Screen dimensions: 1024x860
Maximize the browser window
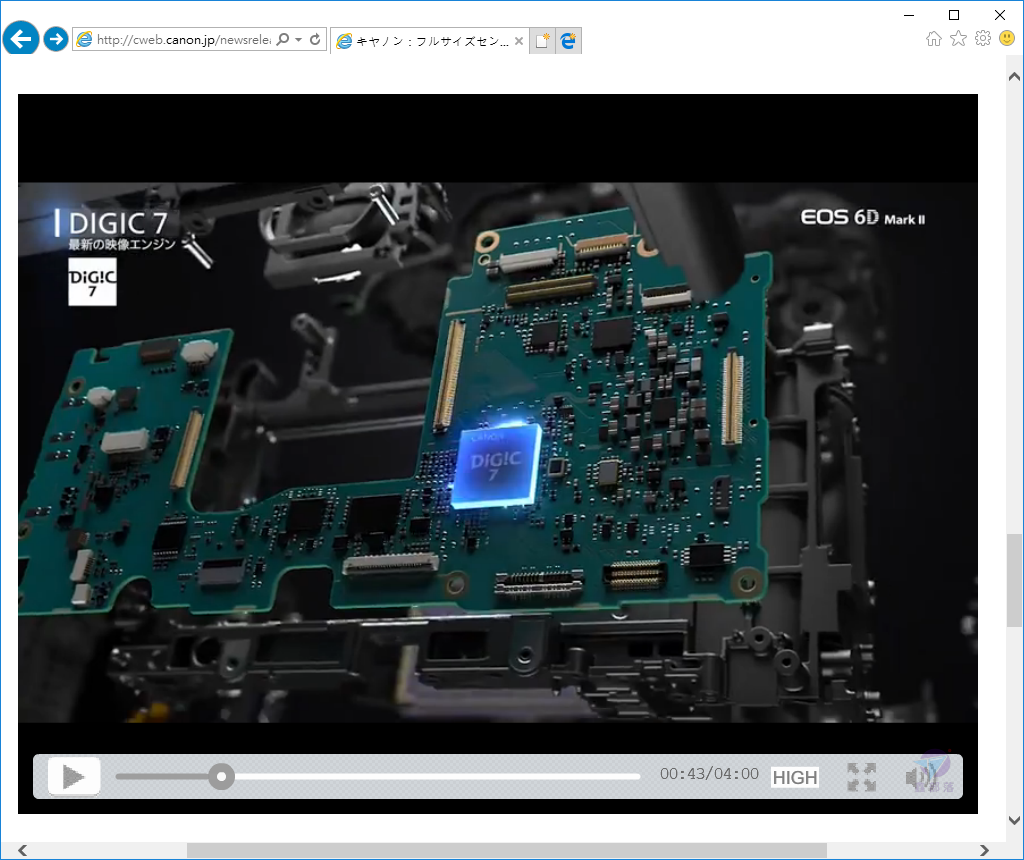954,15
